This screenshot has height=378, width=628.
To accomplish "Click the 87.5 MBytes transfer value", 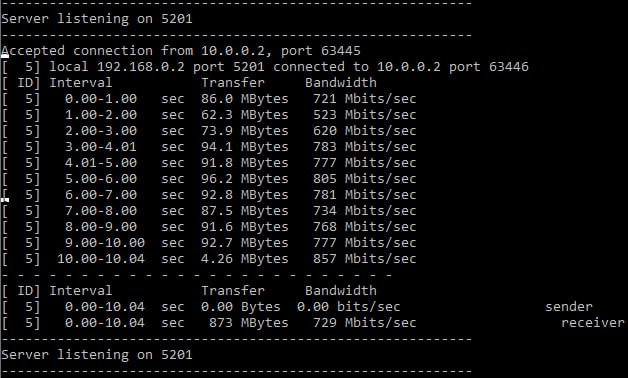I will 245,211.
